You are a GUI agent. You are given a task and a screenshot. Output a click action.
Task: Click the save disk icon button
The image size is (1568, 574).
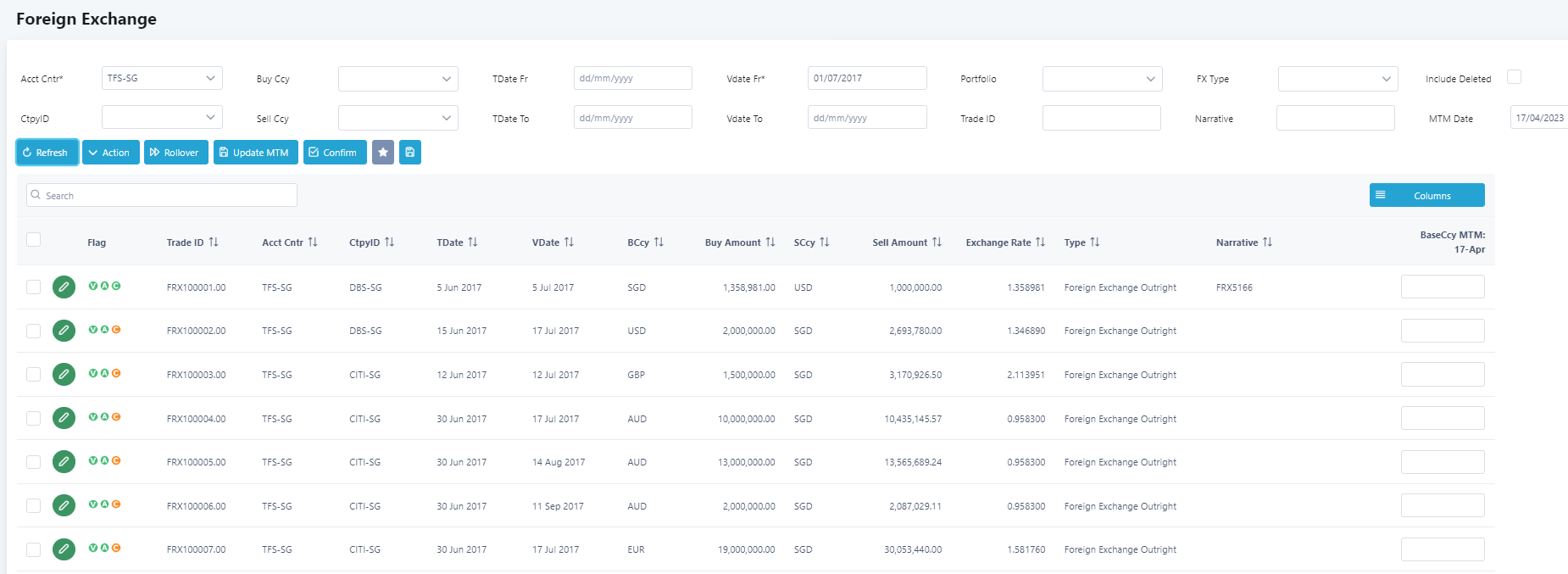[410, 153]
